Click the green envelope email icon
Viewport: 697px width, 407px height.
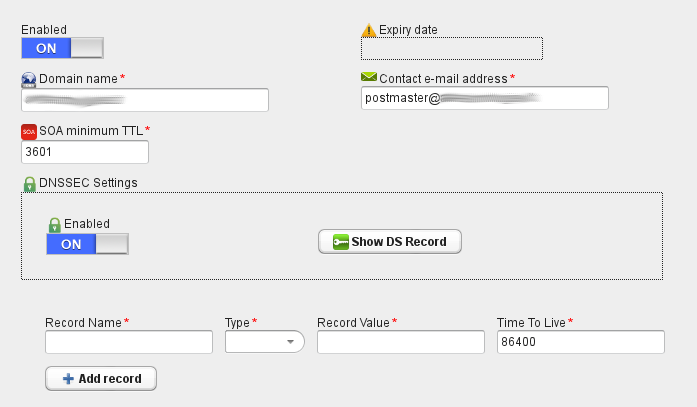pos(369,77)
